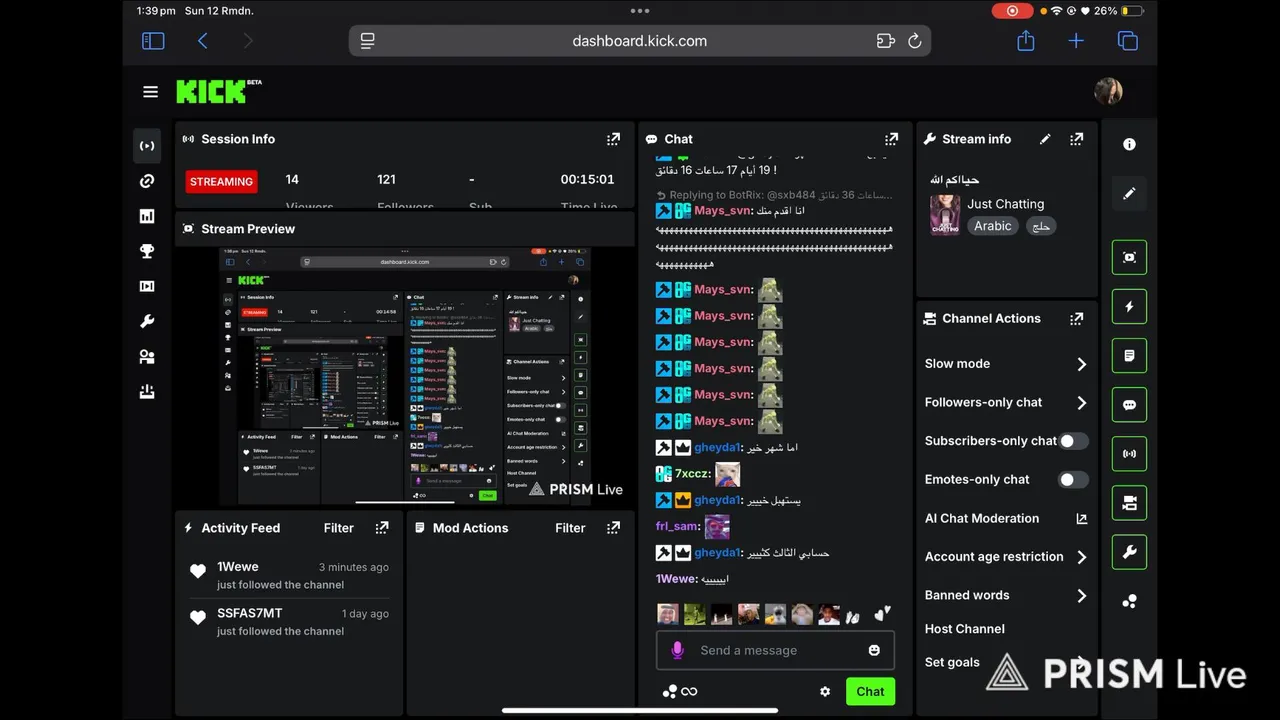This screenshot has width=1280, height=720.
Task: Toggle the wrench stream info widget in right rail
Action: click(1129, 552)
